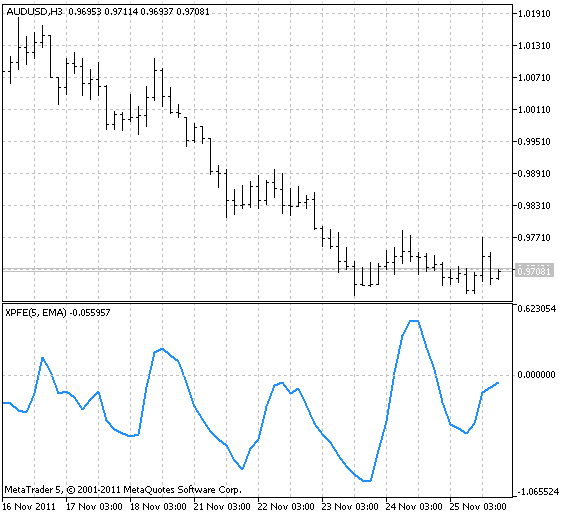The width and height of the screenshot is (565, 518).
Task: Click price scale value 0.98910
Action: point(534,174)
